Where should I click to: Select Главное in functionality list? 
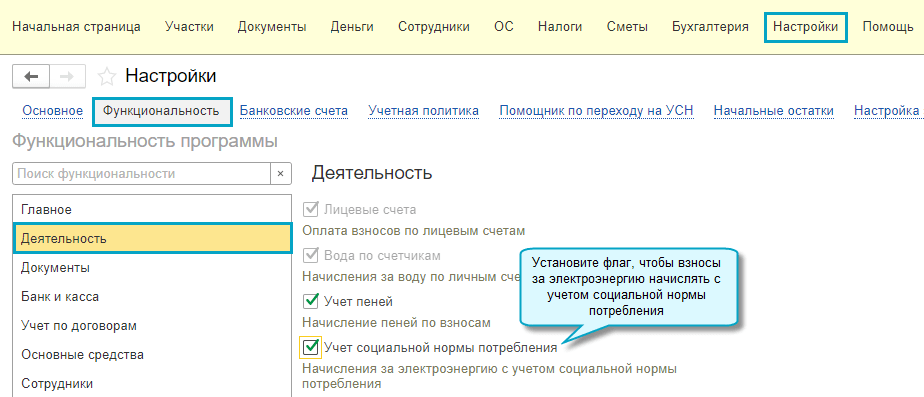tap(152, 209)
